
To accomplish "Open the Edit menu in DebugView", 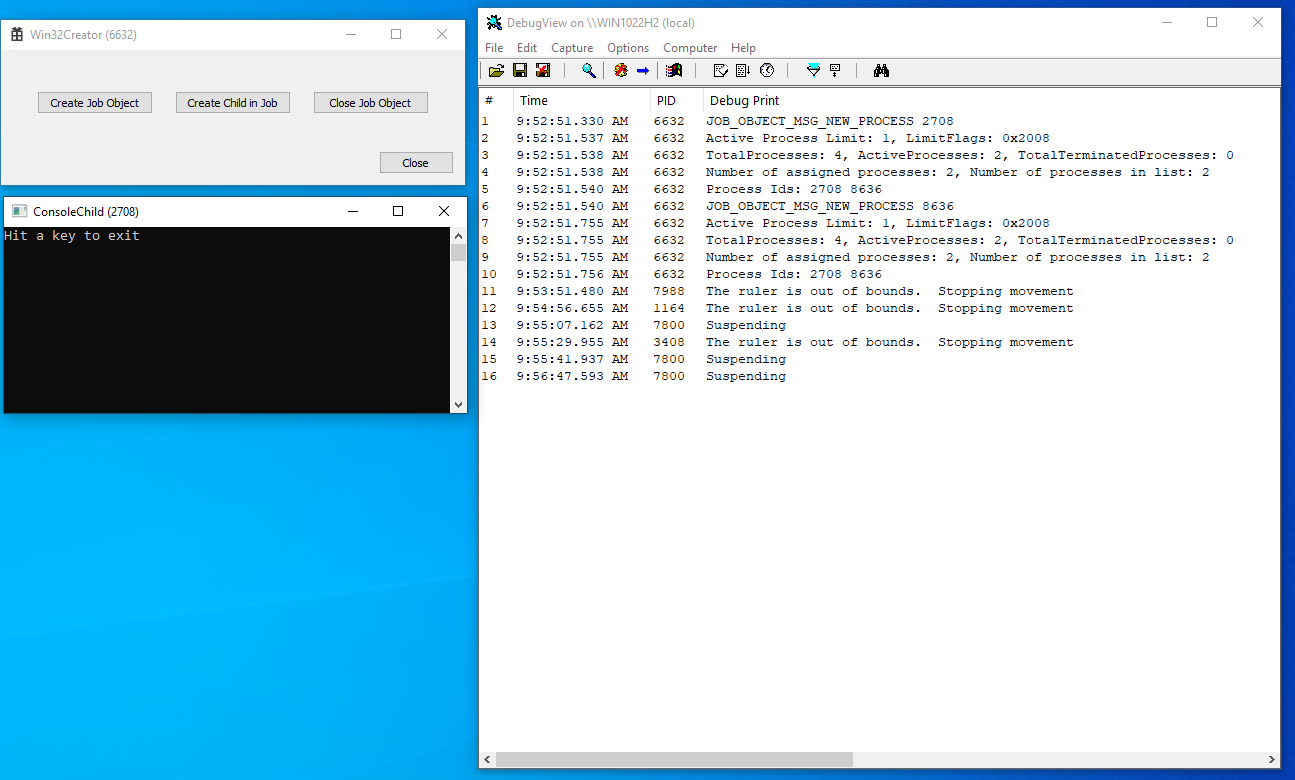I will 527,48.
